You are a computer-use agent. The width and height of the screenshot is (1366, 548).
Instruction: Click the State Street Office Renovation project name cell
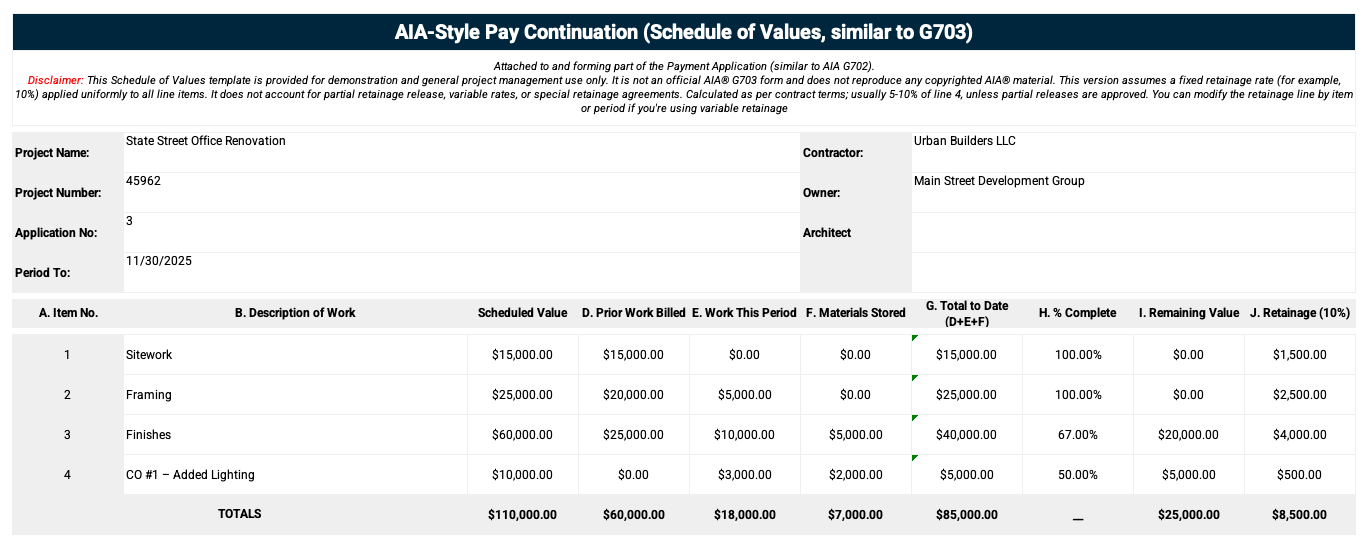tap(206, 142)
